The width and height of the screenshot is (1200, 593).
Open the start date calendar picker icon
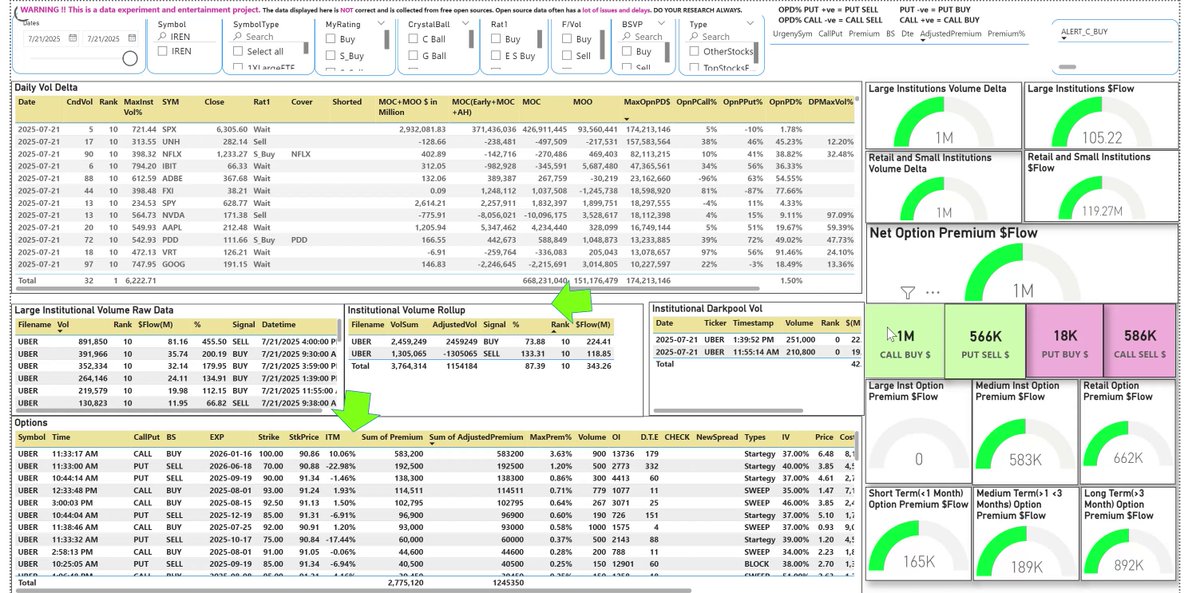click(73, 38)
